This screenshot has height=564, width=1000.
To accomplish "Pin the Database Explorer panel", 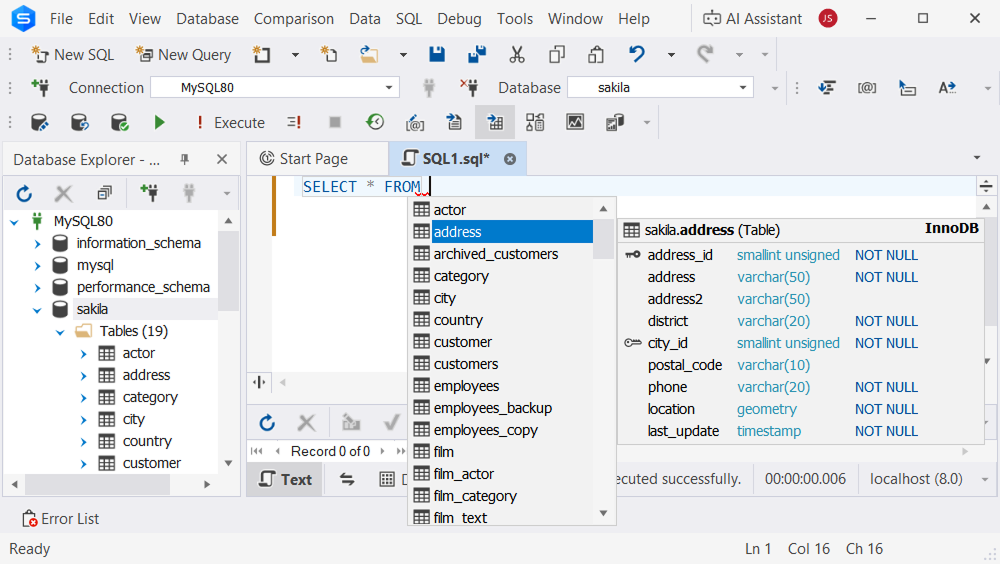I will click(184, 159).
